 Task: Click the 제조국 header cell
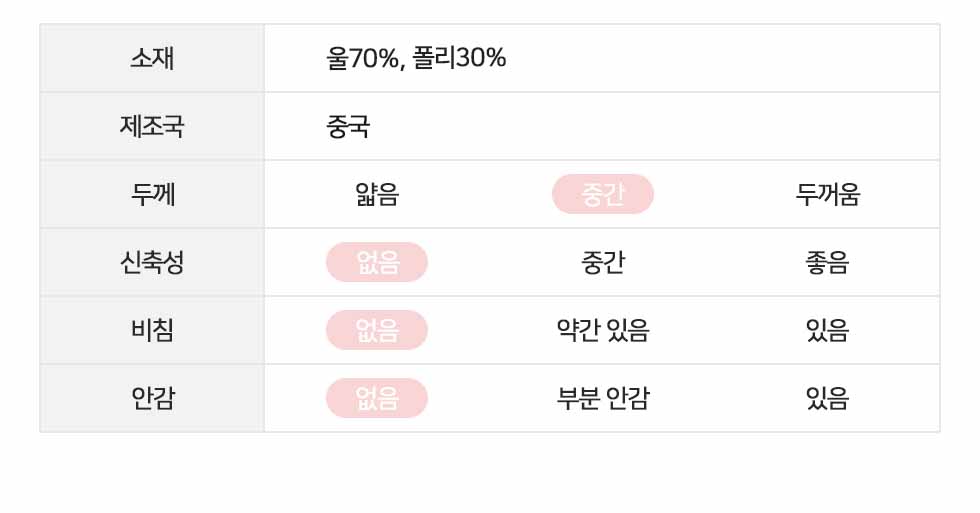point(152,126)
